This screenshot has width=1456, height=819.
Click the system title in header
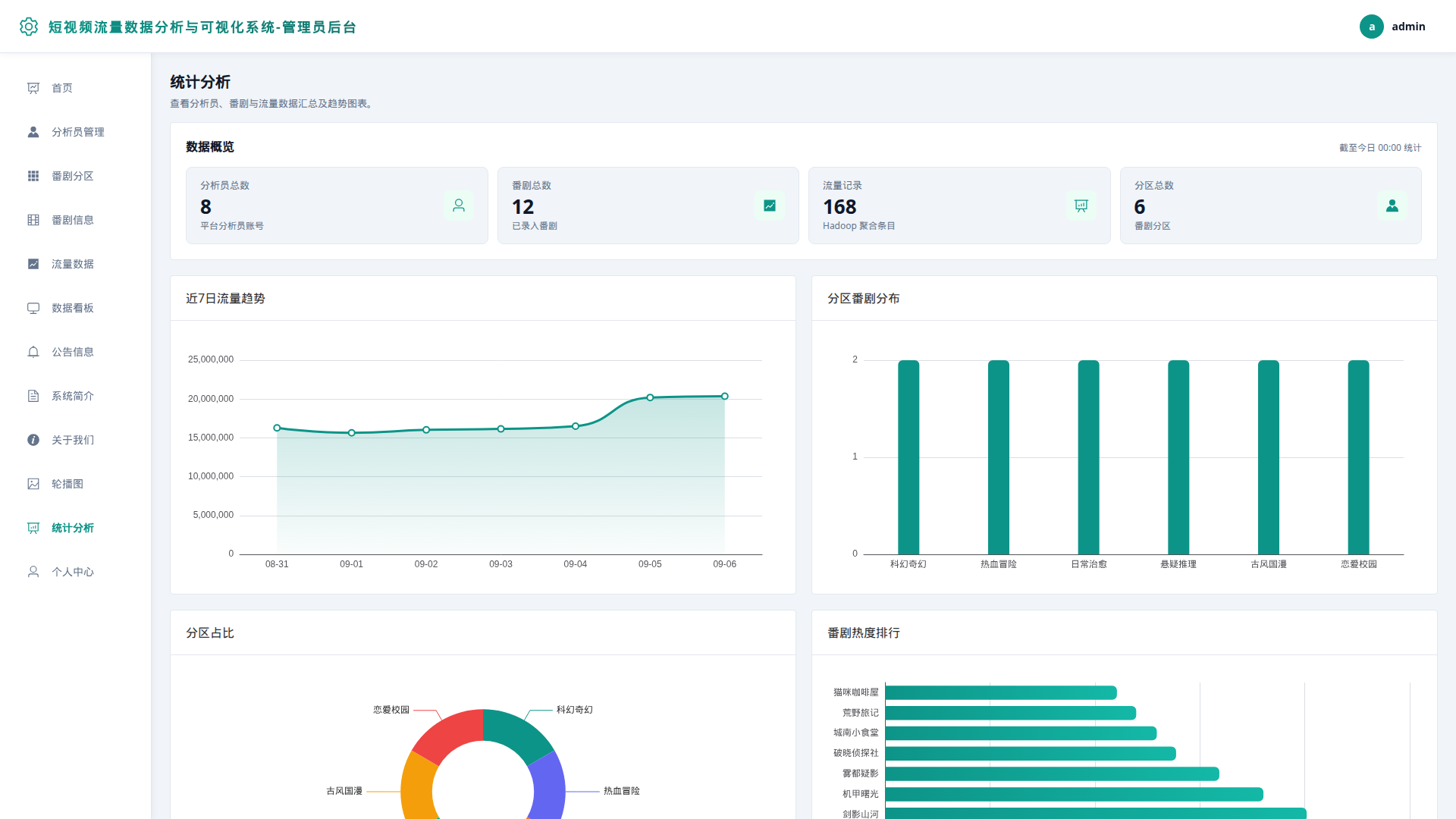(202, 27)
